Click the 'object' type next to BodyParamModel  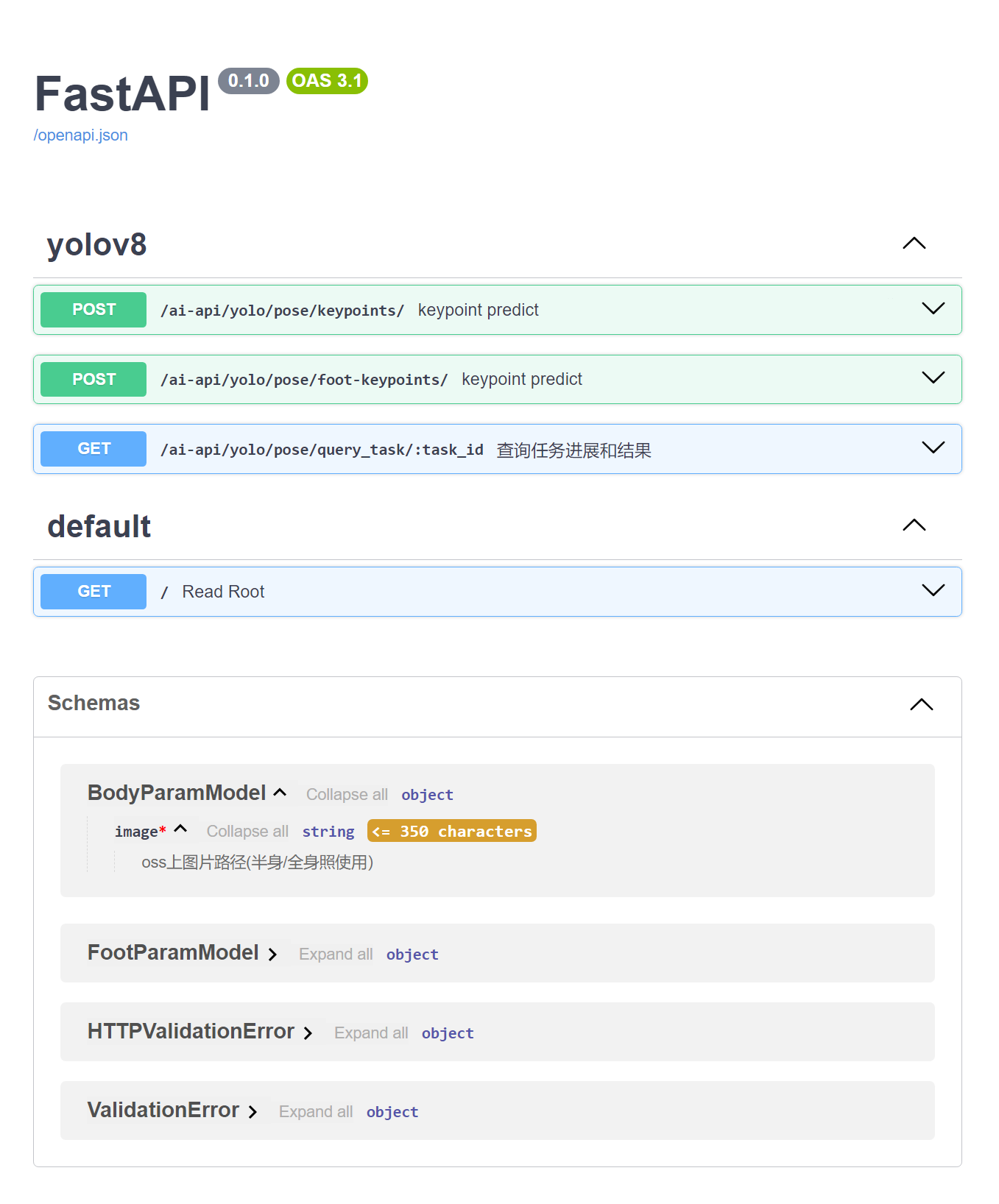[x=428, y=795]
